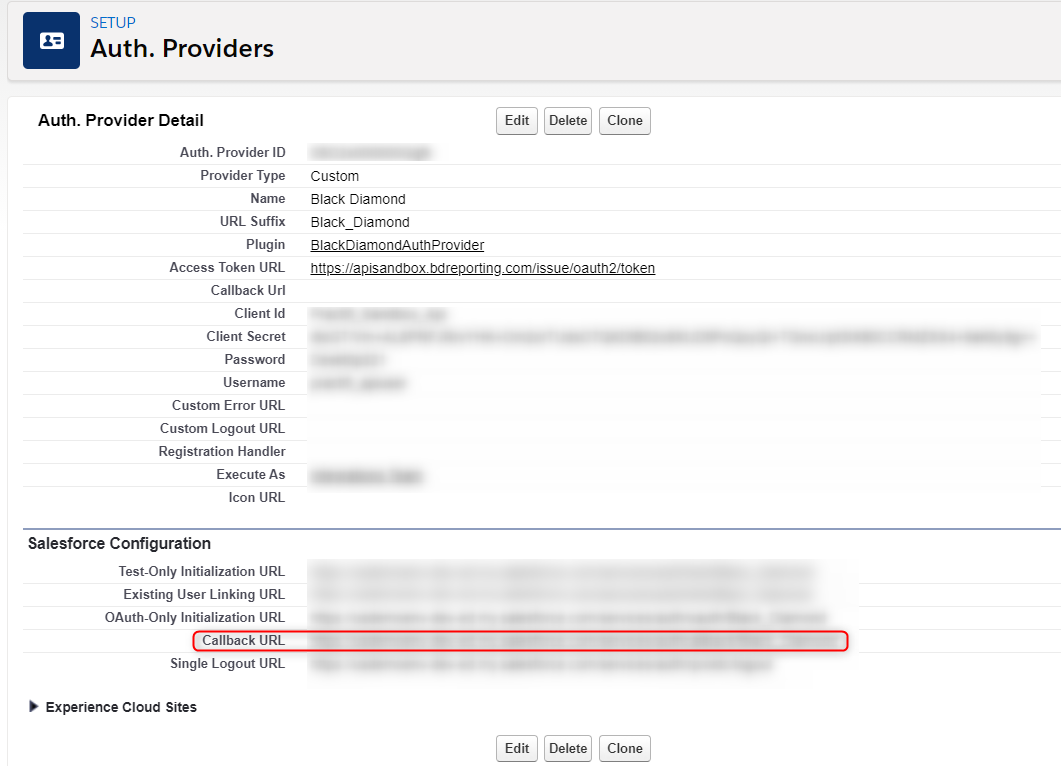The width and height of the screenshot is (1061, 766).
Task: Click the Auth. Provider ID label
Action: pyautogui.click(x=232, y=152)
